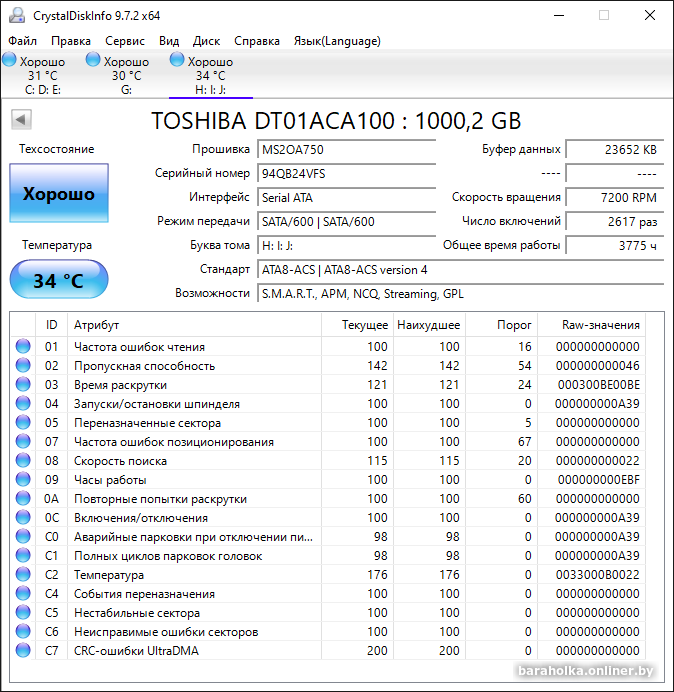Open the Диск menu
Viewport: 674px width, 692px height.
(x=206, y=41)
